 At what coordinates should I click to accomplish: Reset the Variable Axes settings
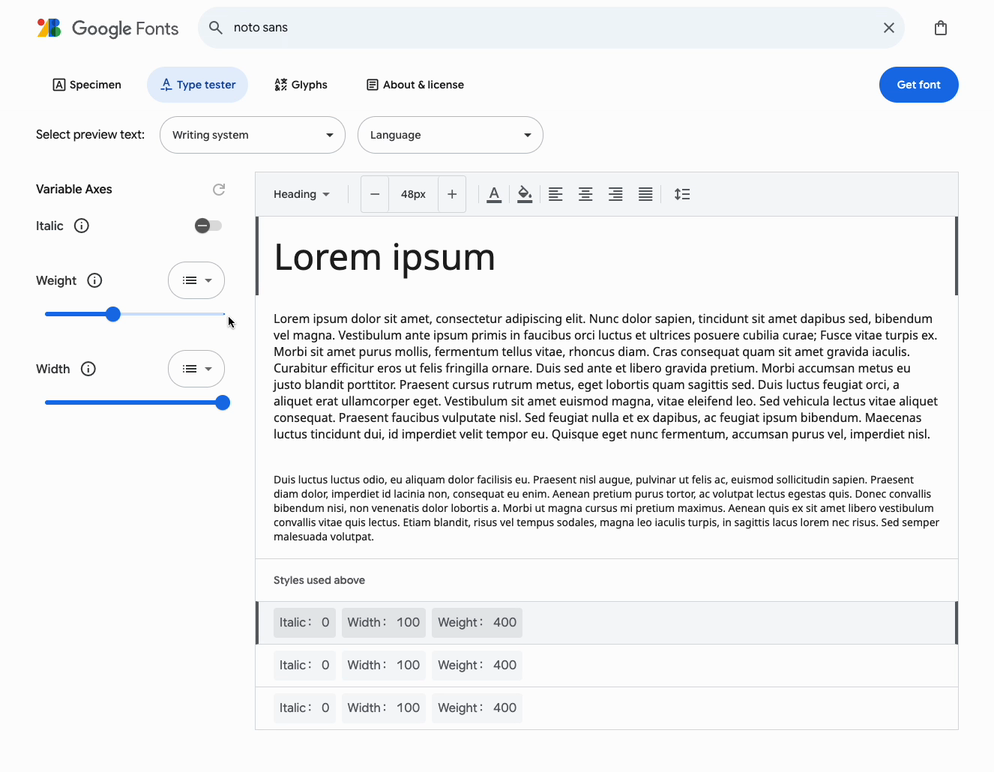[x=219, y=189]
